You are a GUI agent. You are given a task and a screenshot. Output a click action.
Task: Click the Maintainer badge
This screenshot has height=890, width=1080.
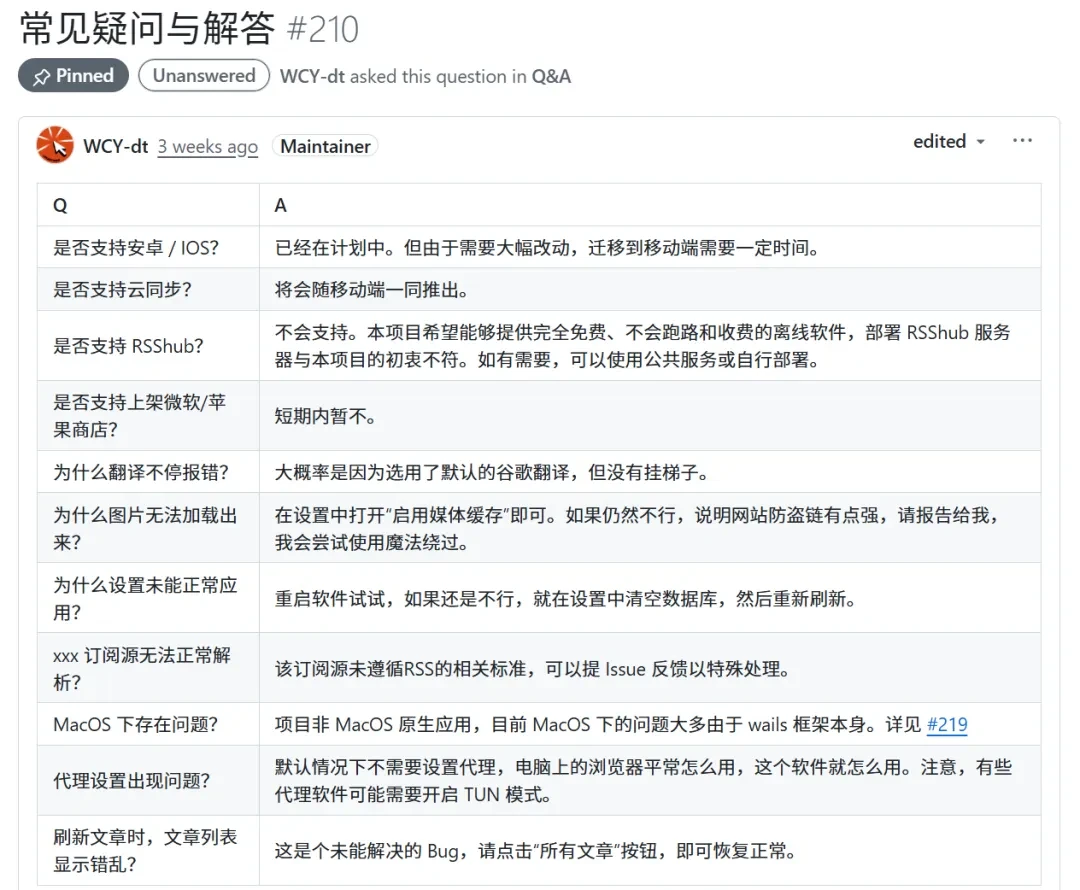pos(325,146)
